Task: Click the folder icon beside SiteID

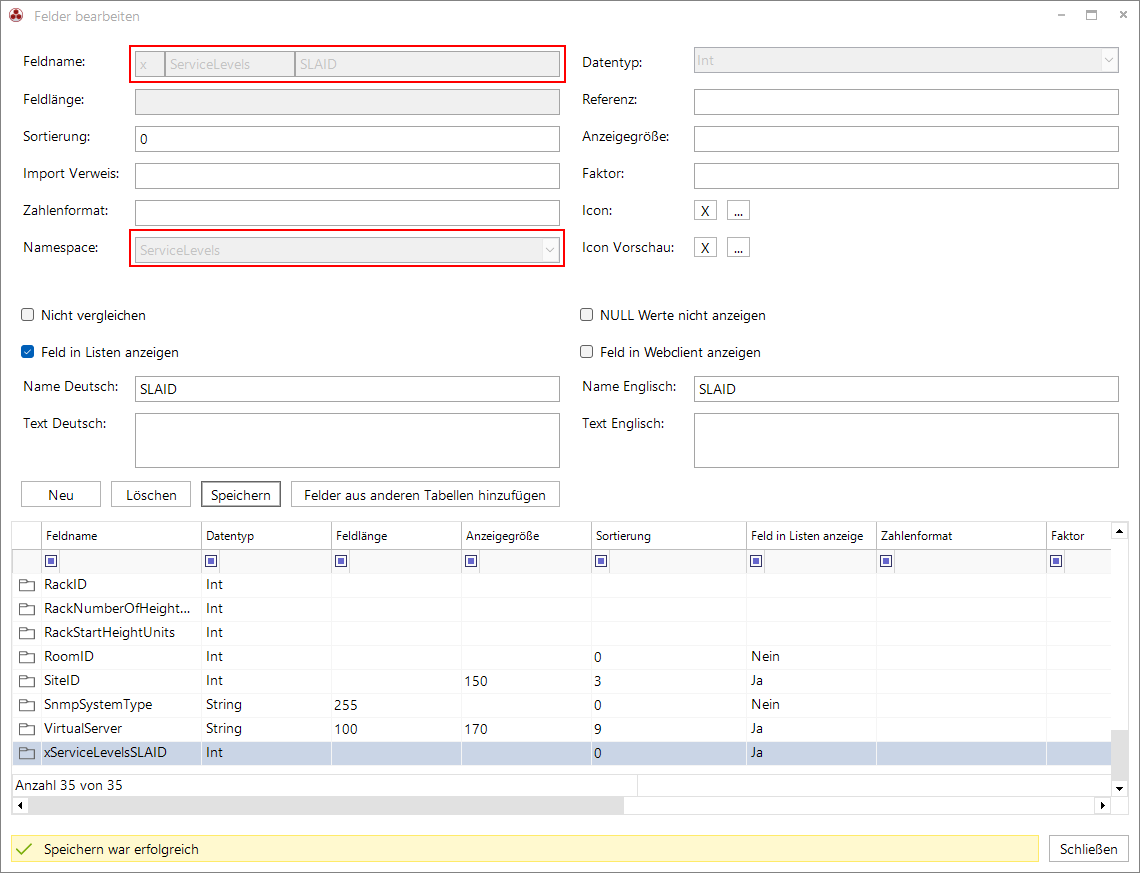Action: (27, 680)
